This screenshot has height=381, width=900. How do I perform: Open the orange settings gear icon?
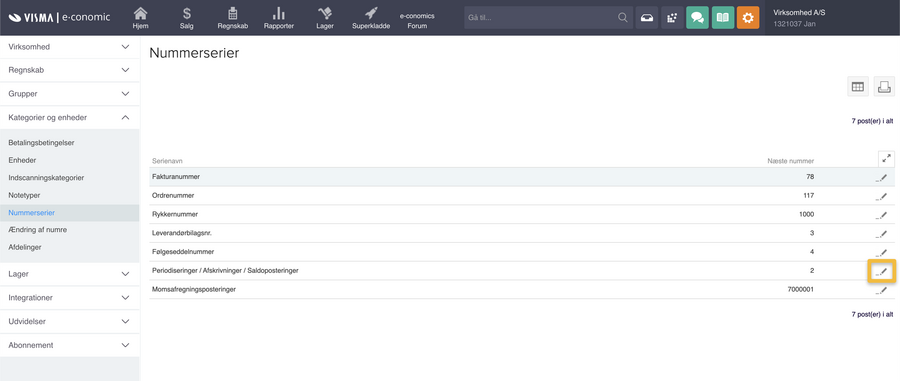tap(748, 18)
